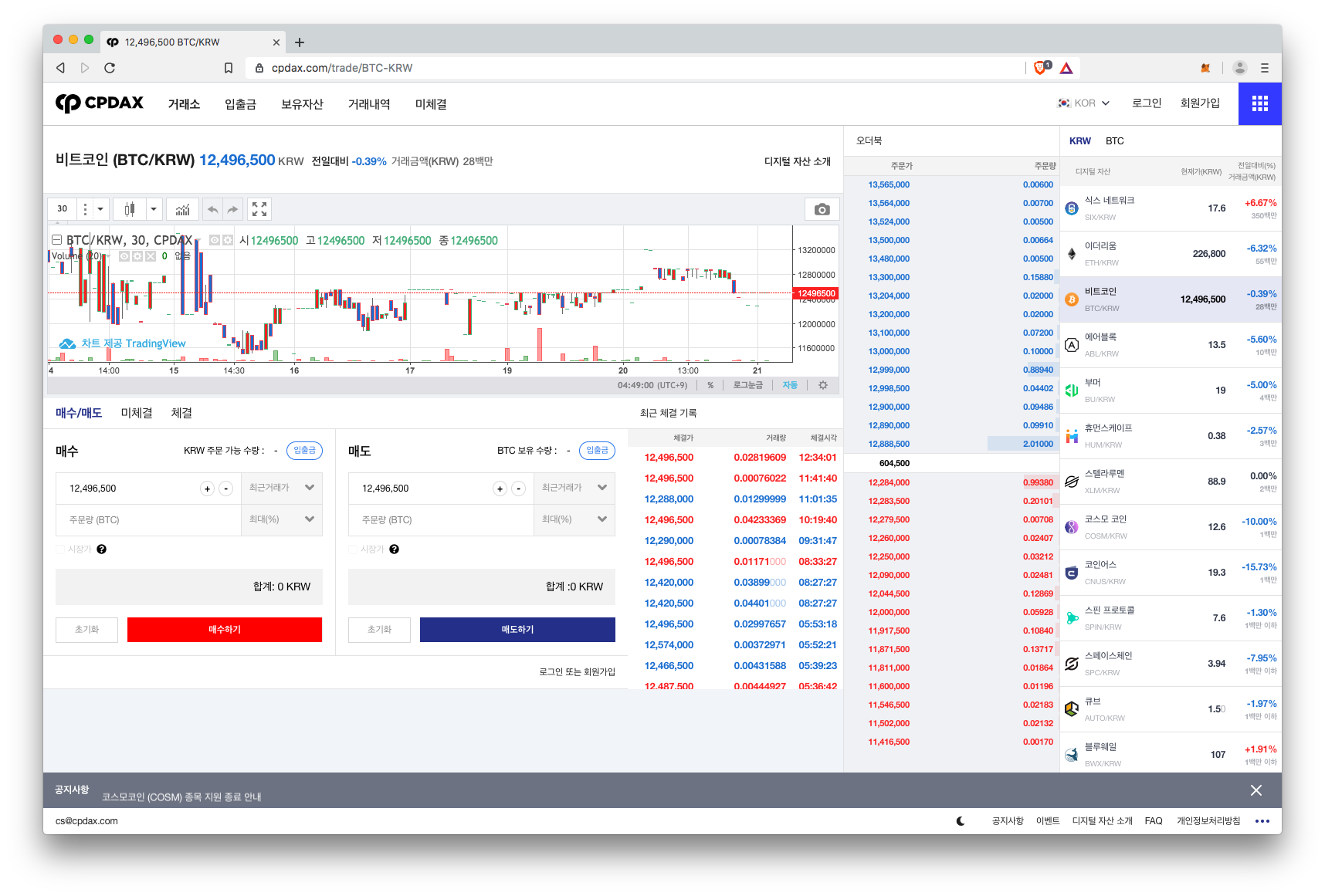Open buy quantity max percent dropdown
1325x896 pixels.
[283, 520]
